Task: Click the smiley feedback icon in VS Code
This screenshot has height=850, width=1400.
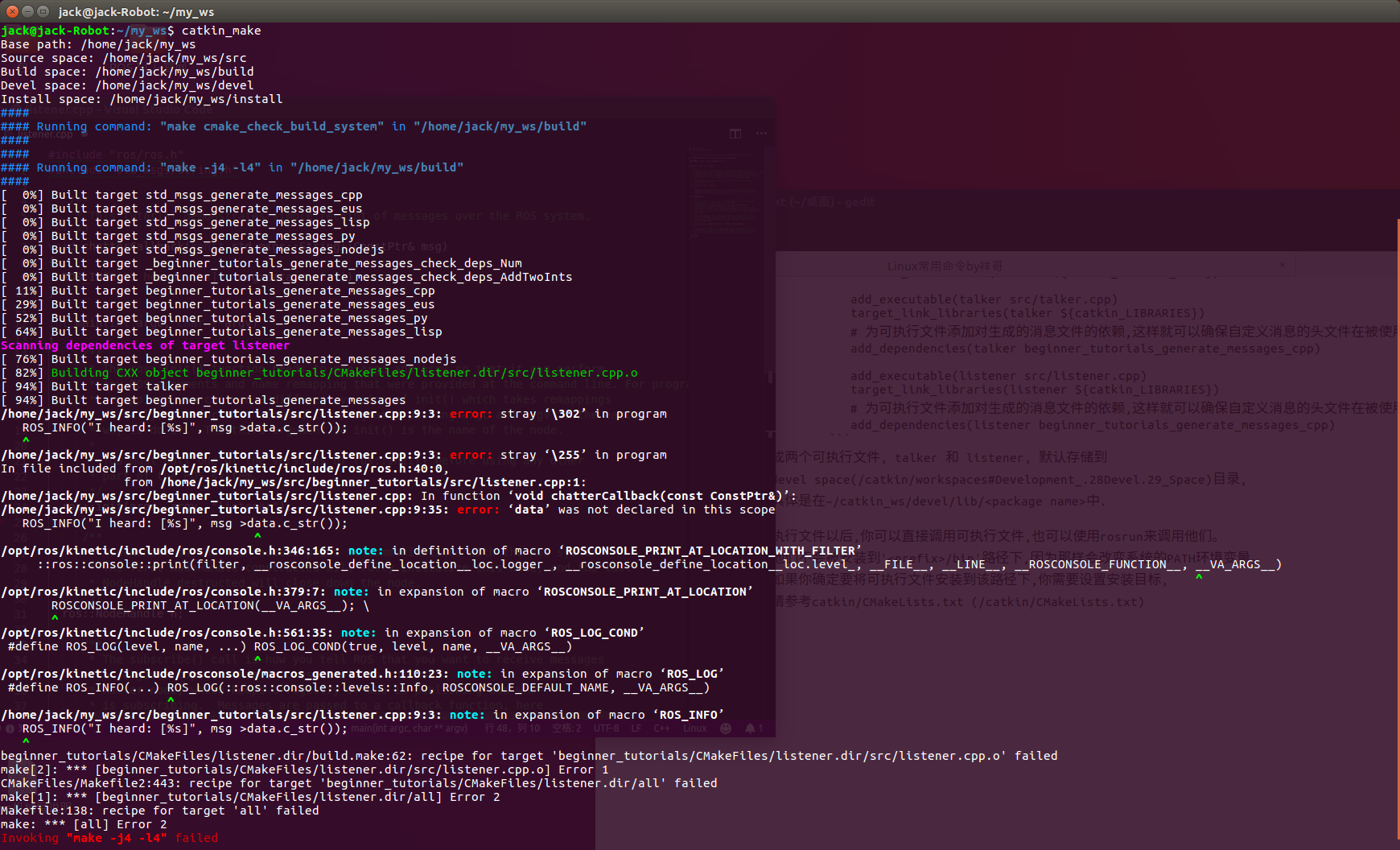Action: (726, 728)
